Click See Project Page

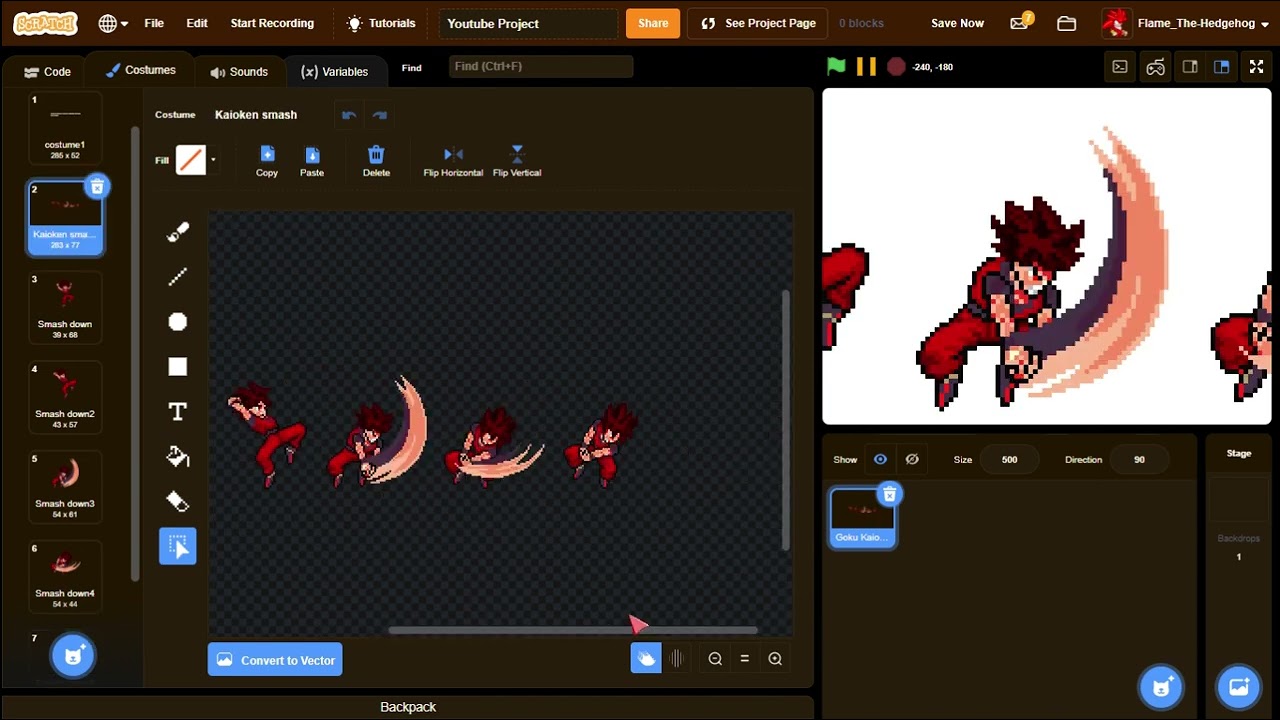click(x=759, y=23)
